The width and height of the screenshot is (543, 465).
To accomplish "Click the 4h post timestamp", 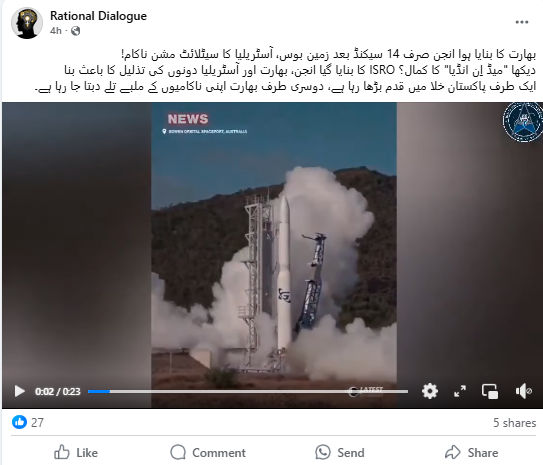I will pos(56,31).
